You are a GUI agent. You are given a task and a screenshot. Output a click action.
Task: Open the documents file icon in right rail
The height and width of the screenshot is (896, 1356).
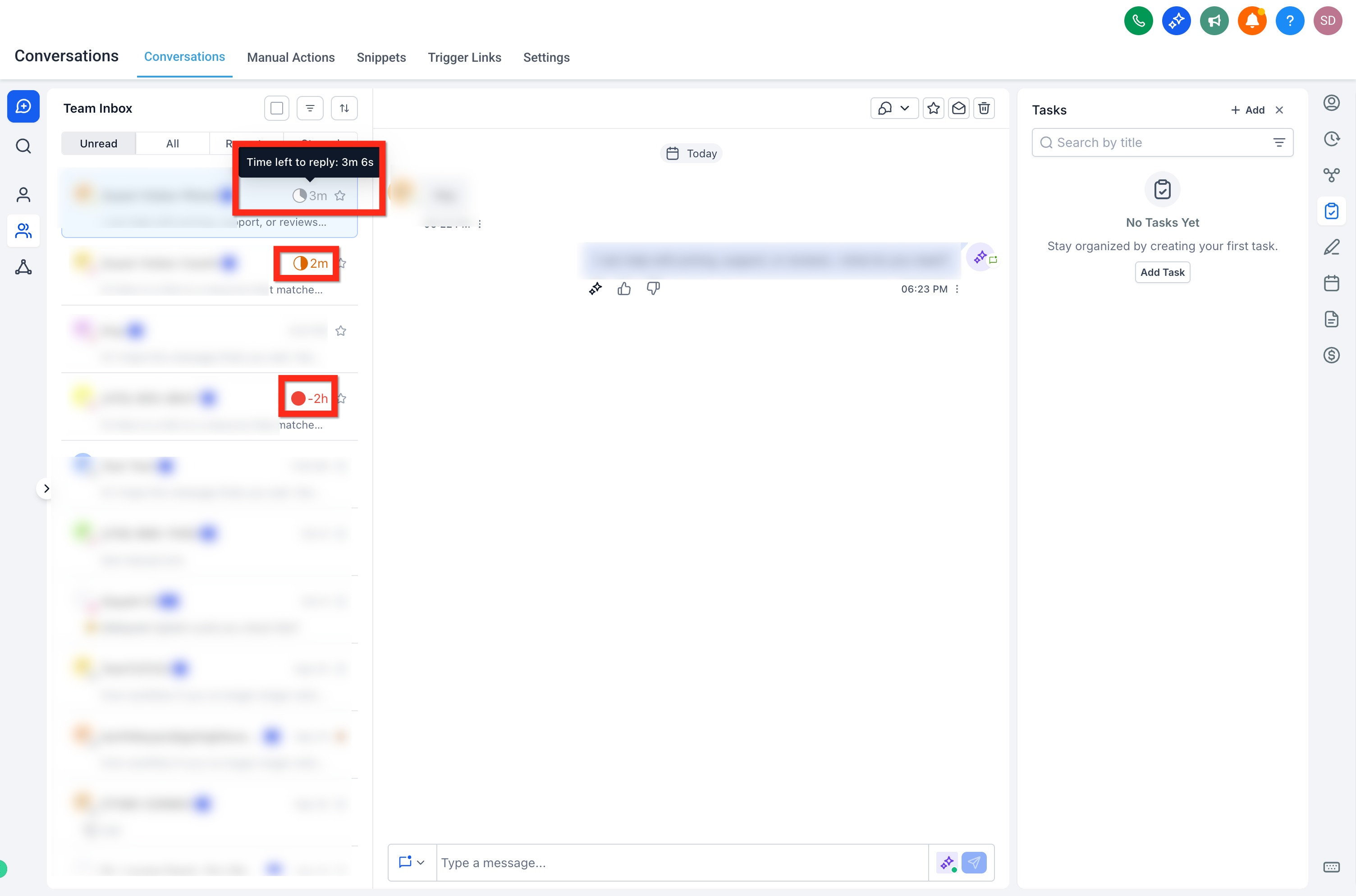coord(1331,320)
